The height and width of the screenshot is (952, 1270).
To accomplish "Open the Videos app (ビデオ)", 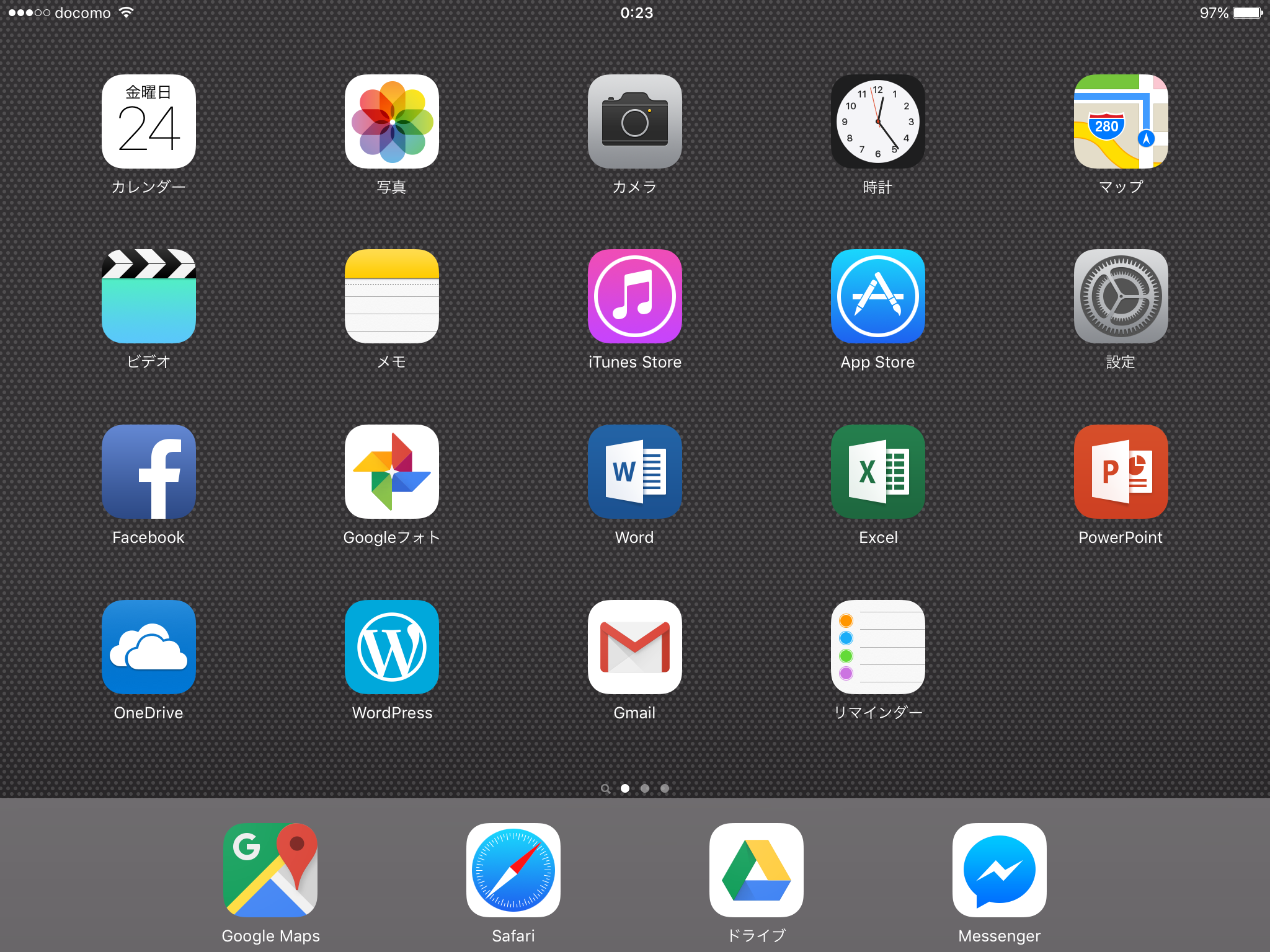I will [x=149, y=296].
